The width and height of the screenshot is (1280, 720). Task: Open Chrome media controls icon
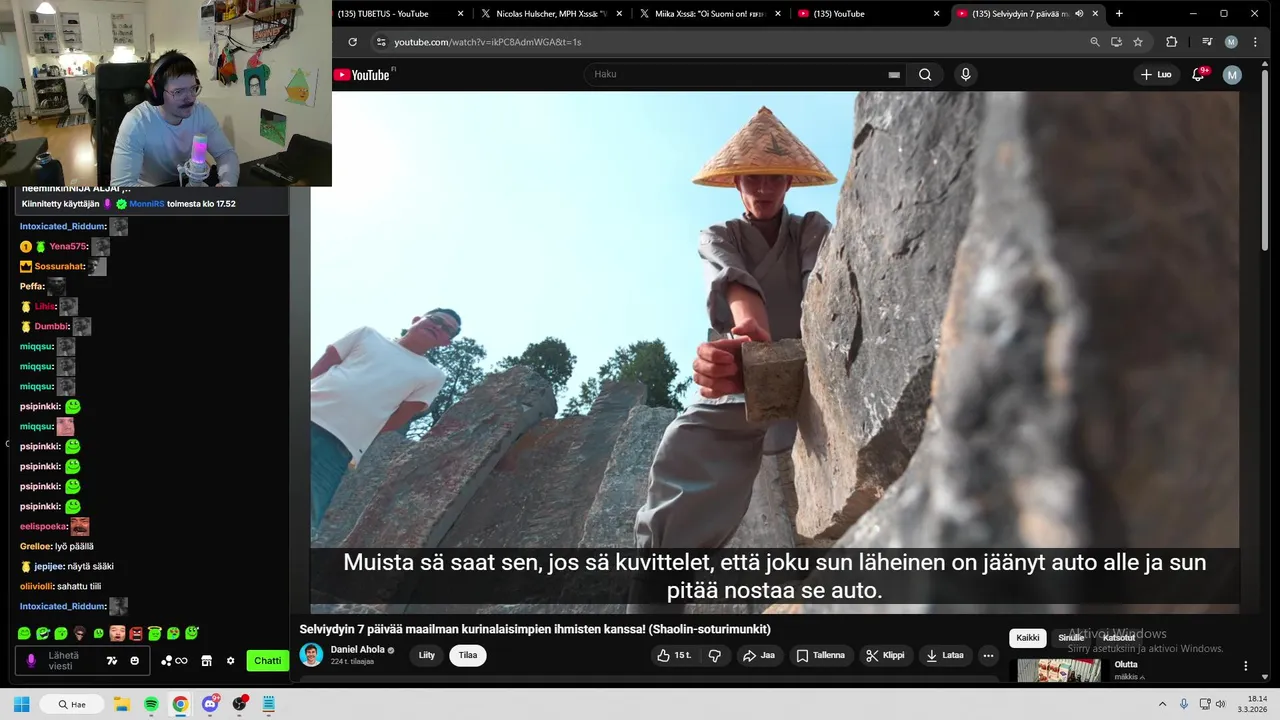coord(1207,42)
